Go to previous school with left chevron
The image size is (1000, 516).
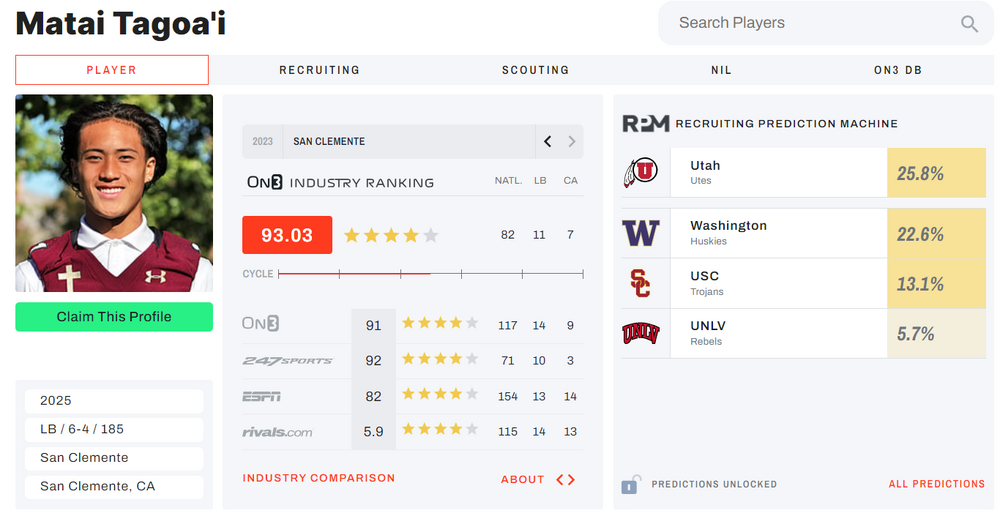point(547,141)
